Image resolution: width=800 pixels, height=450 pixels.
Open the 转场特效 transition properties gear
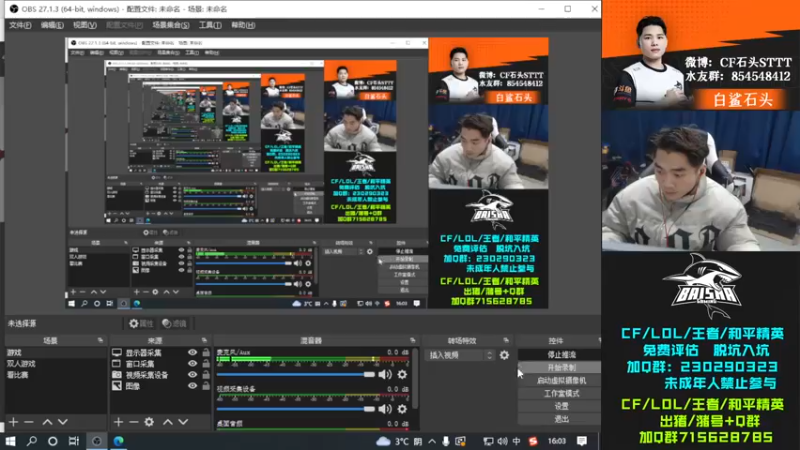(x=504, y=355)
